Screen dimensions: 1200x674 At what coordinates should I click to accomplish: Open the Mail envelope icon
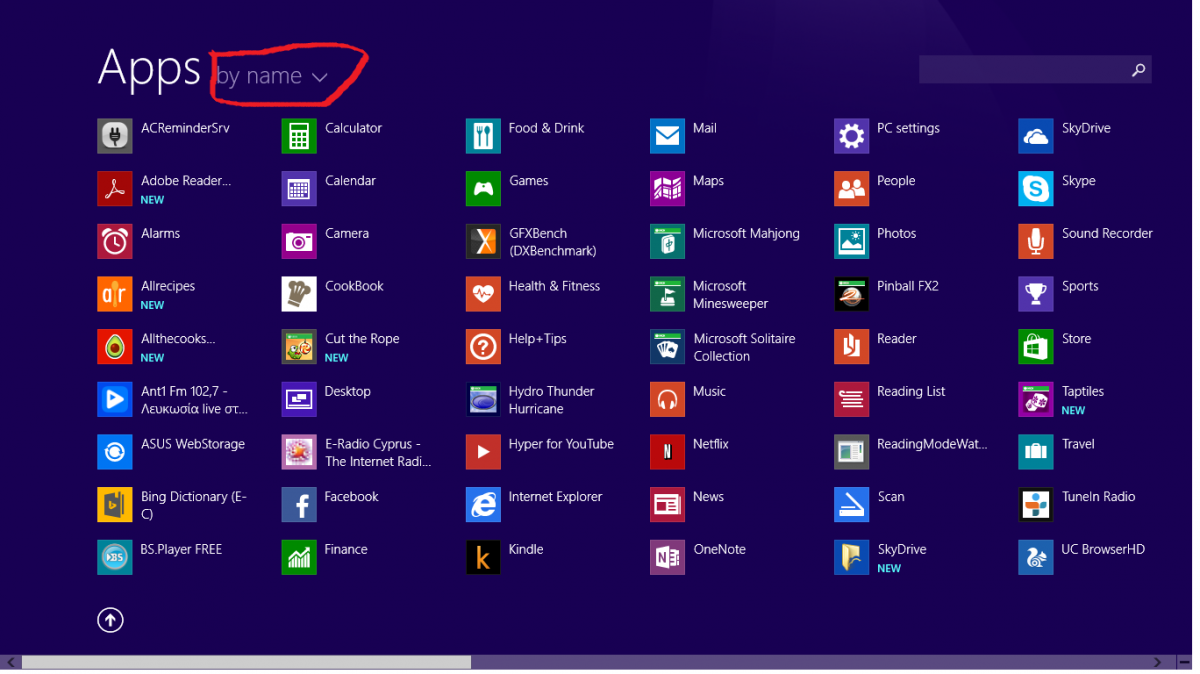coord(667,136)
